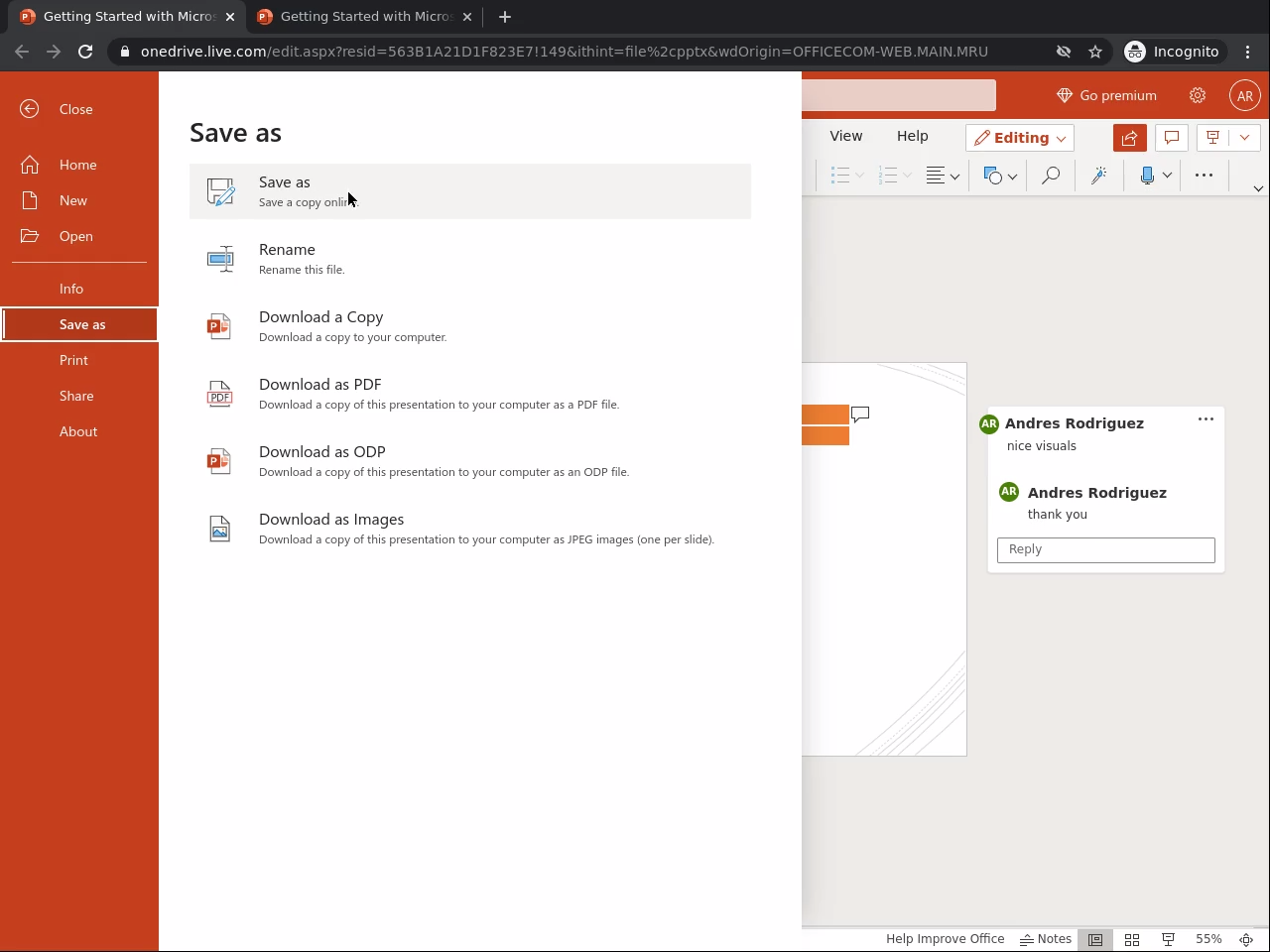Viewport: 1270px width, 952px height.
Task: Expand the Present options dropdown arrow
Action: (1244, 138)
